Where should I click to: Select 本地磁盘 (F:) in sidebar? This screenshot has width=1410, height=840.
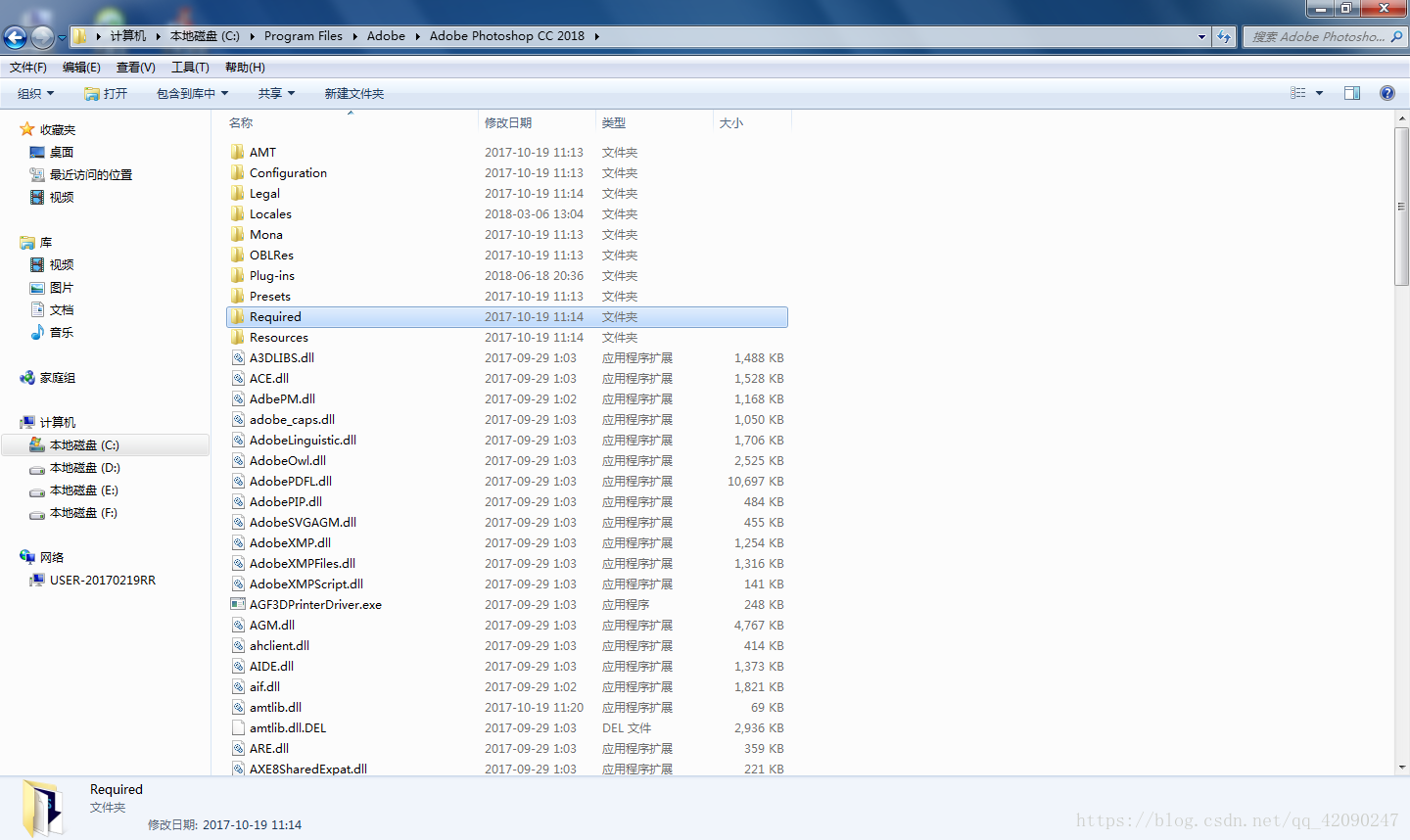point(83,513)
